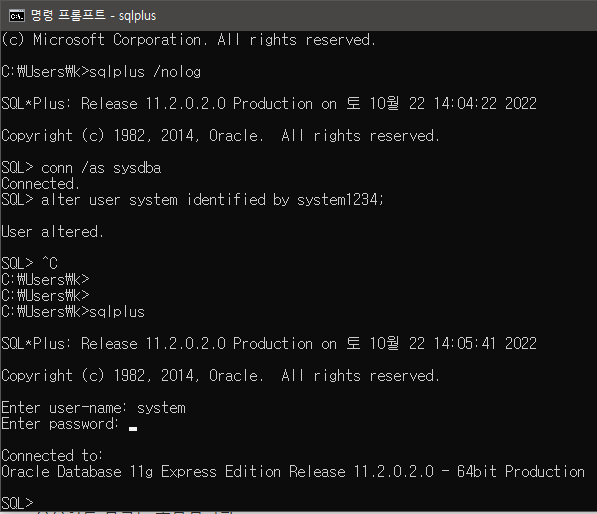
Task: Click the command prompt icon in title bar
Action: pos(17,16)
